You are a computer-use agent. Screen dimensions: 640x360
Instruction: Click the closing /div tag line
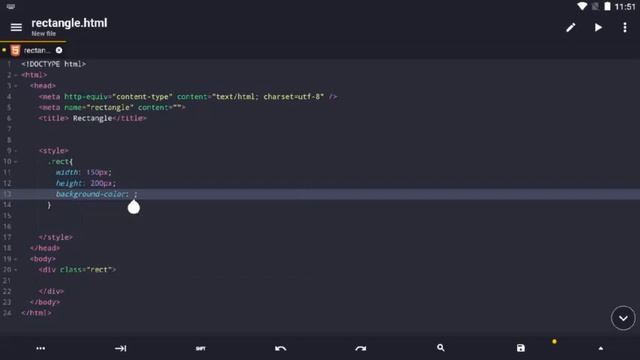coord(51,291)
